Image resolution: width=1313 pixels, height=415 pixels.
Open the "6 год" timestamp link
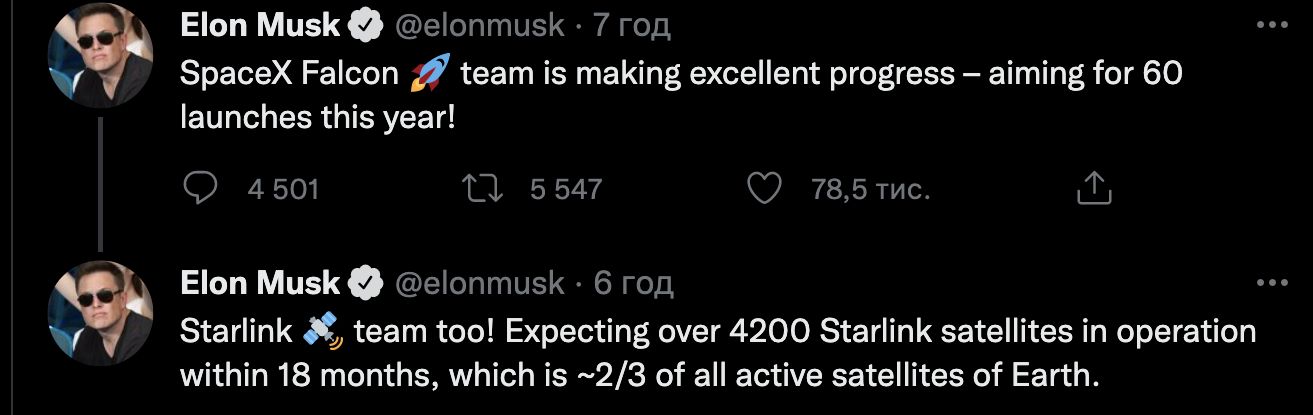(x=633, y=285)
